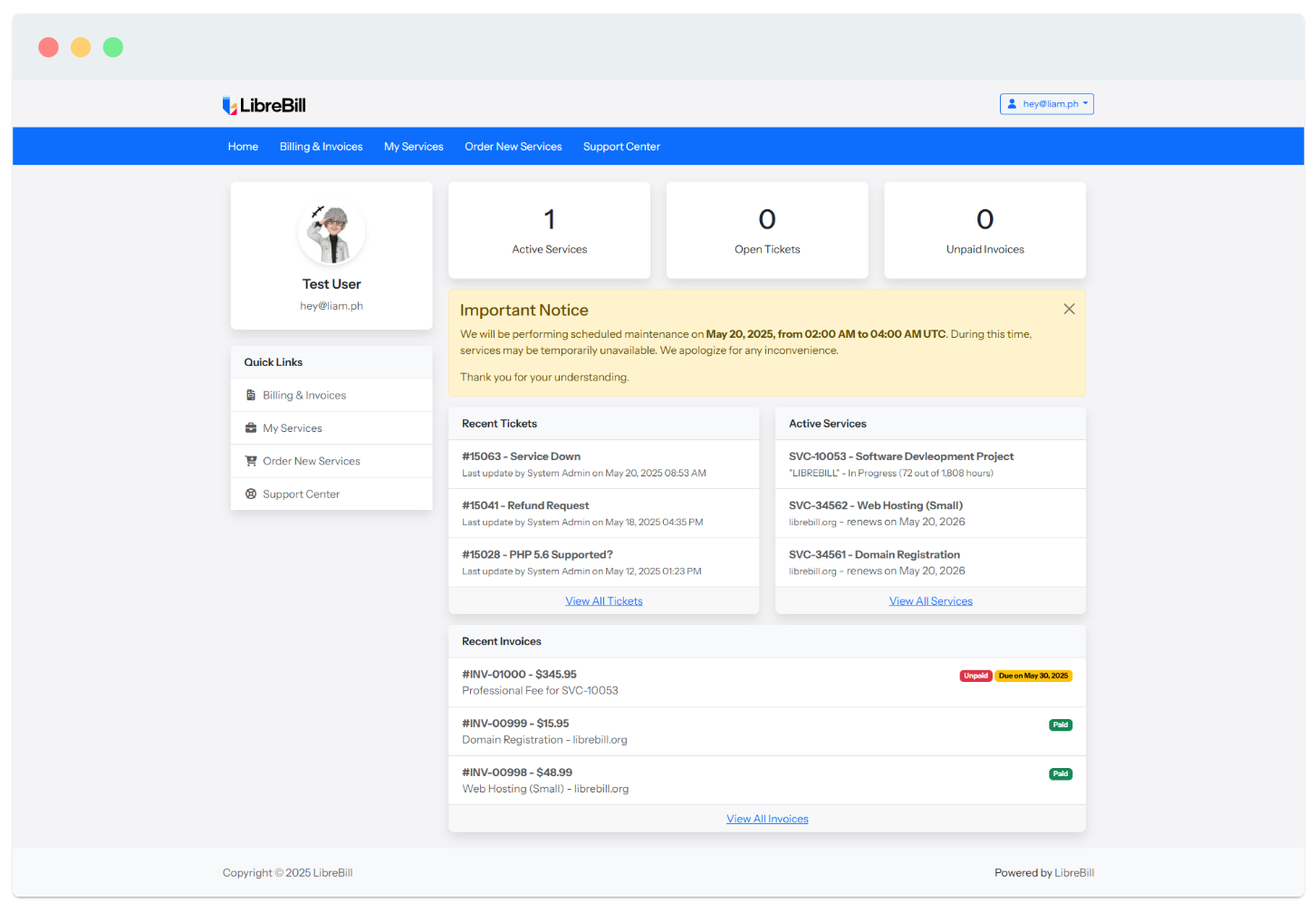
Task: Select Order New Services in the navigation bar
Action: [514, 147]
